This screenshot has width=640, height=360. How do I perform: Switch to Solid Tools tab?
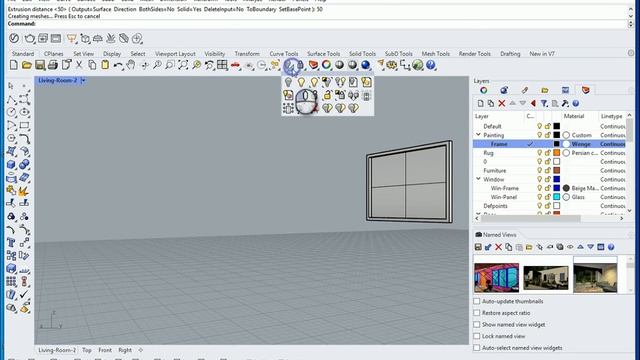362,53
